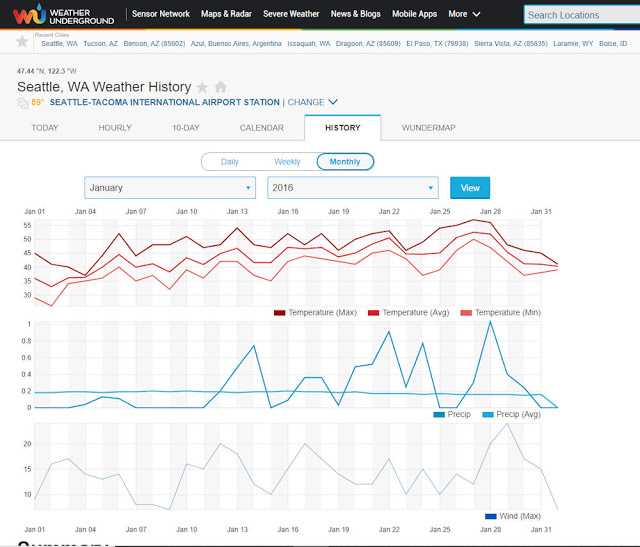Click the Search Locations input field
The width and height of the screenshot is (640, 547).
pos(580,15)
